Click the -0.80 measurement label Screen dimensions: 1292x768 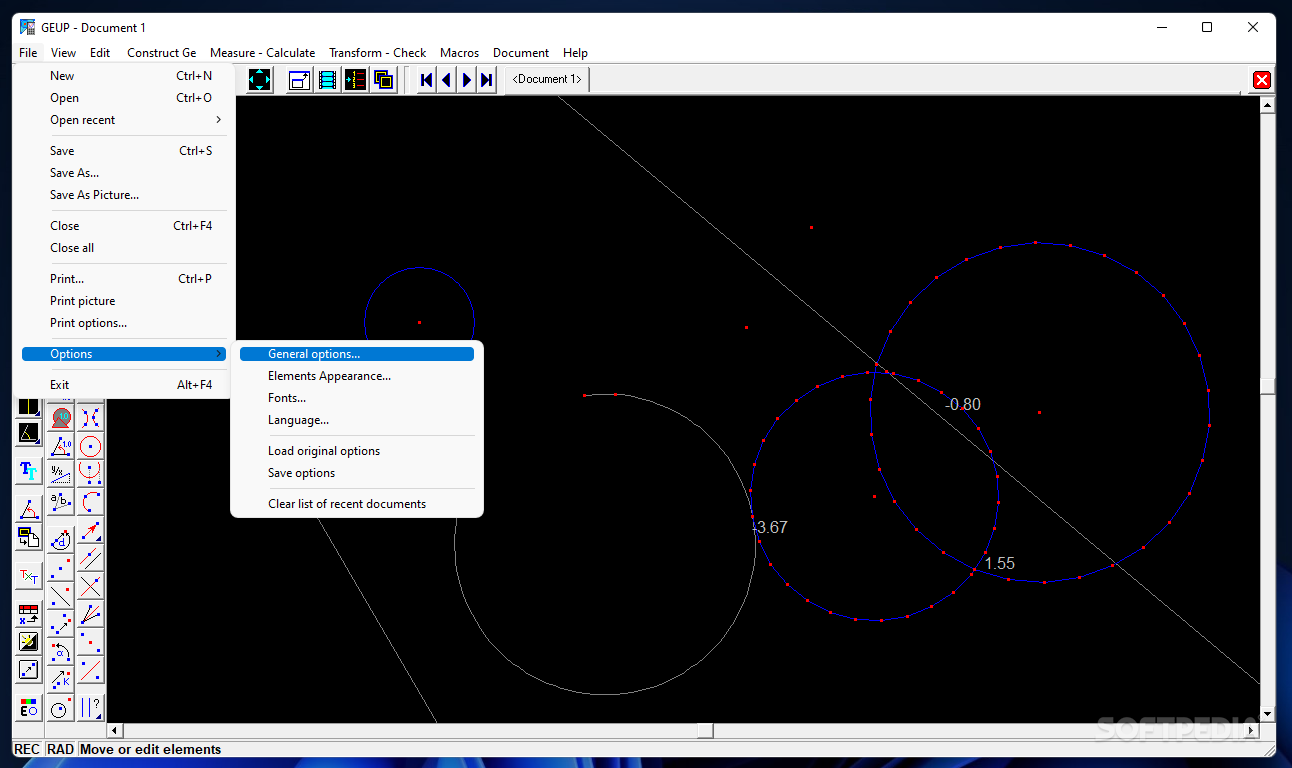coord(963,404)
